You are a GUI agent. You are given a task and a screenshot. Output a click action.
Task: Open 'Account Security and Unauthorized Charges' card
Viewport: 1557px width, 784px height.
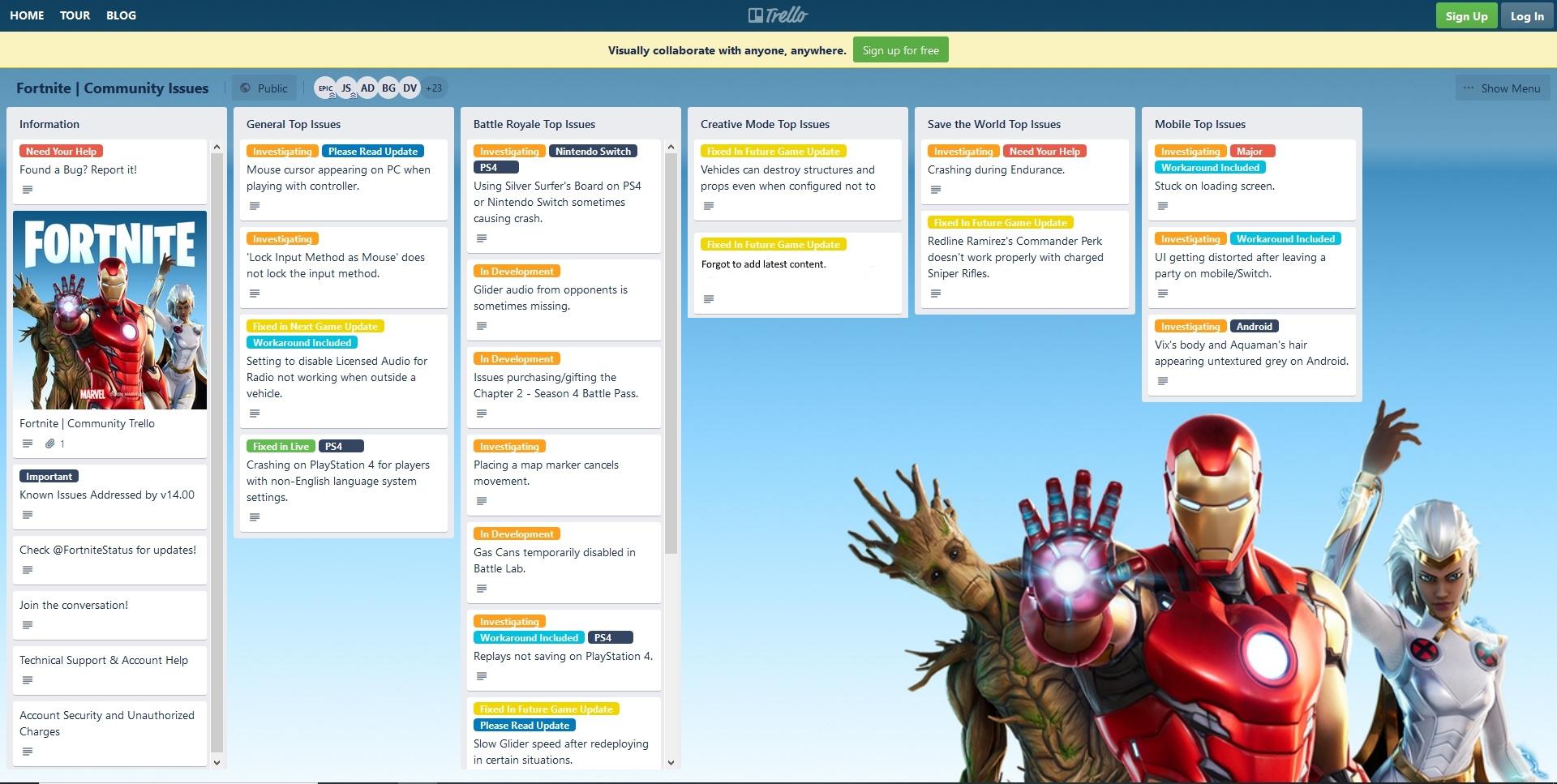(109, 733)
